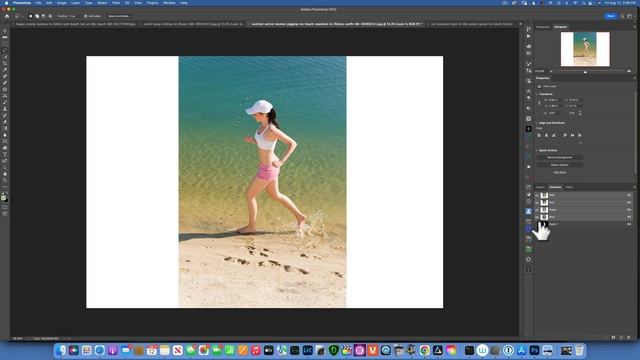Toggle the Anti-alias checkbox

pyautogui.click(x=86, y=16)
